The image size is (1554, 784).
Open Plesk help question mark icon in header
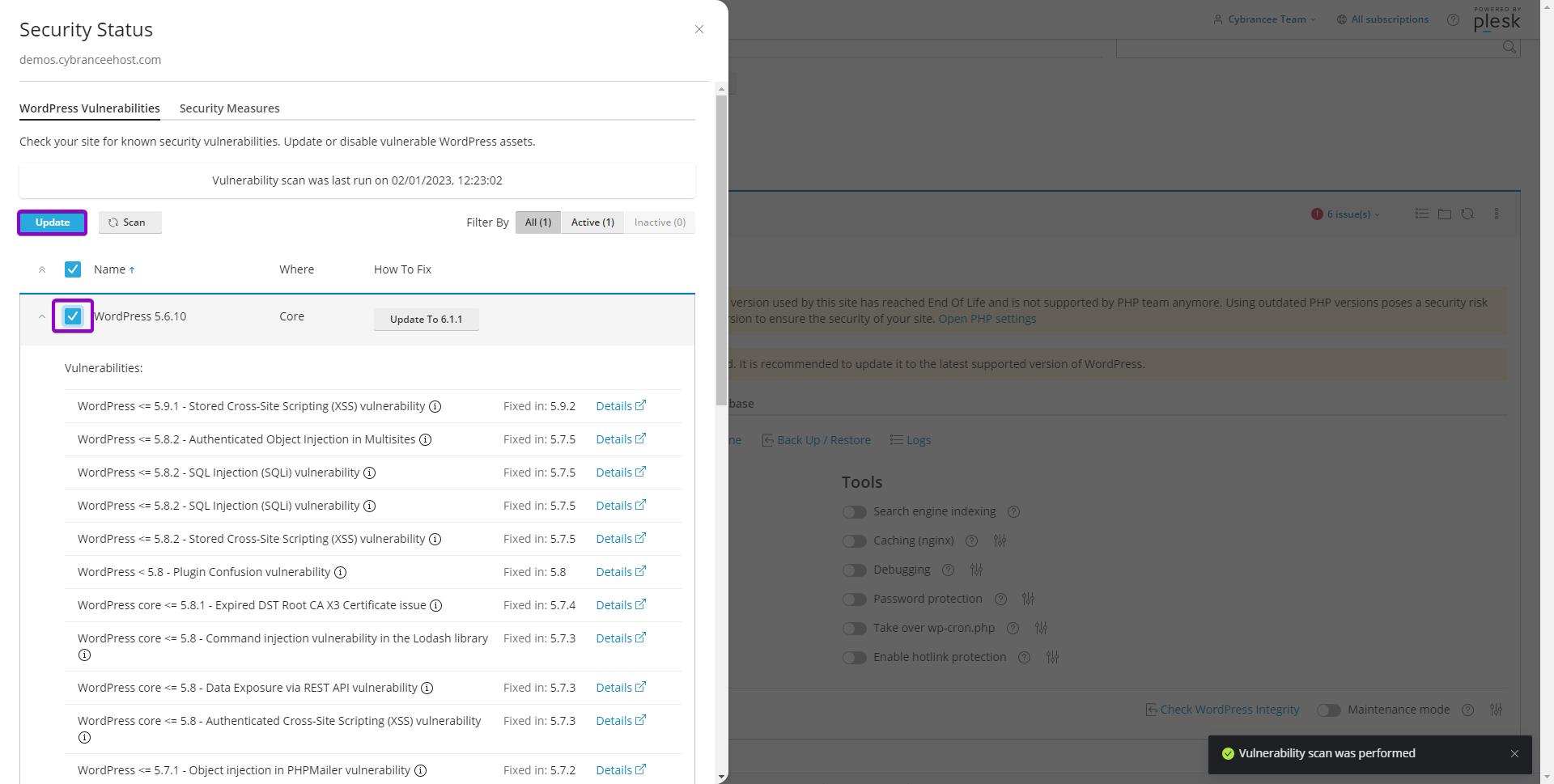pyautogui.click(x=1453, y=20)
